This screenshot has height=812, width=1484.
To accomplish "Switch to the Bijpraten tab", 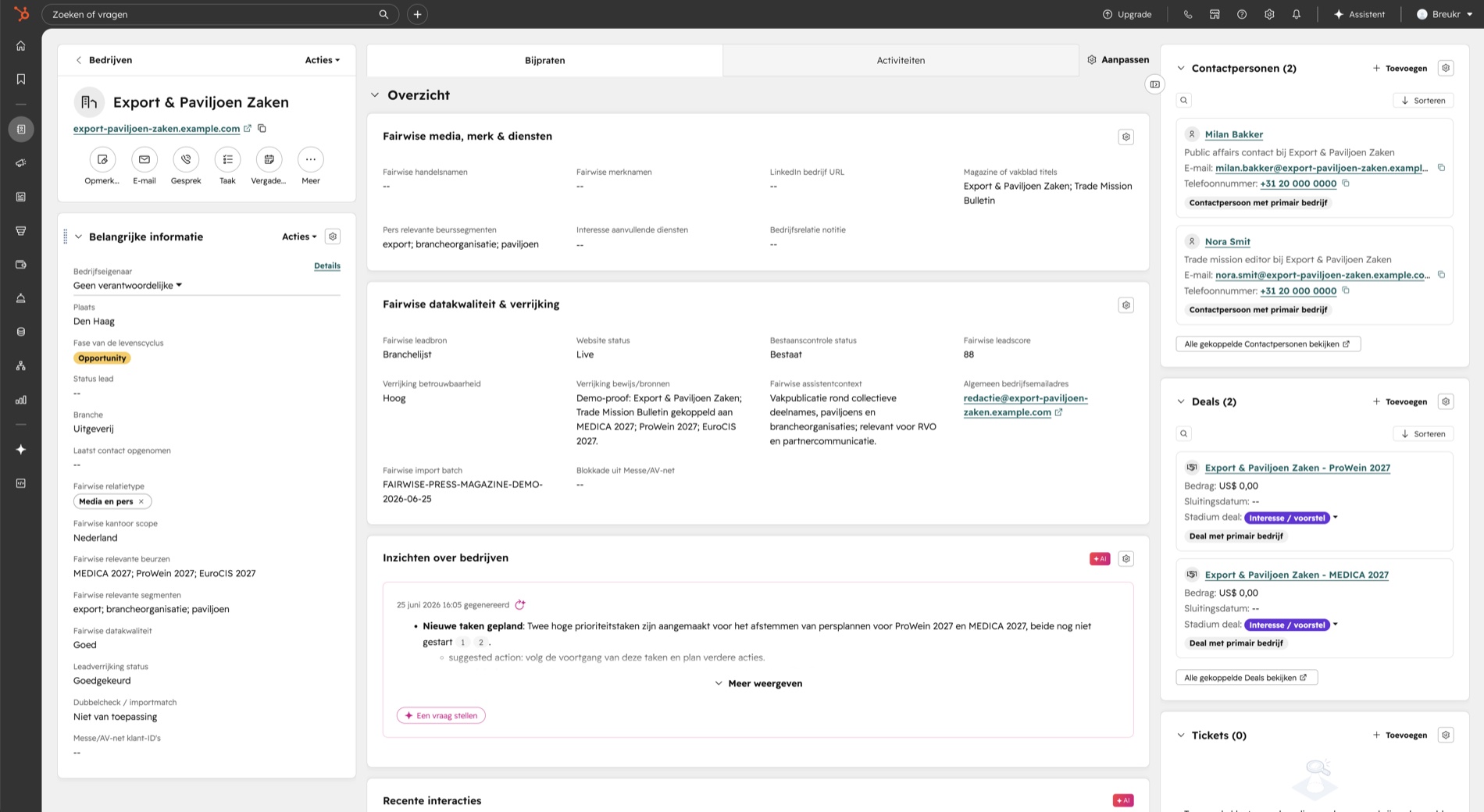I will coord(544,60).
